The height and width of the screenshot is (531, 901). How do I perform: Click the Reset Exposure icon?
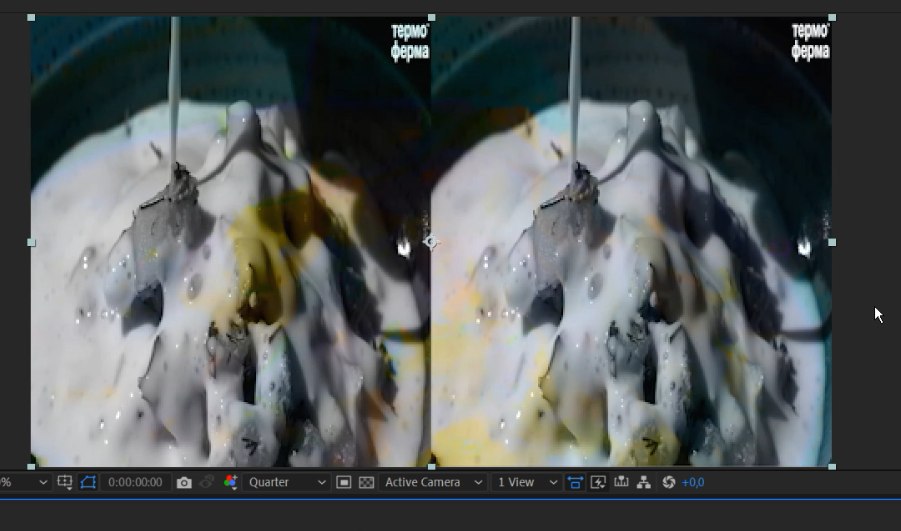pos(668,482)
